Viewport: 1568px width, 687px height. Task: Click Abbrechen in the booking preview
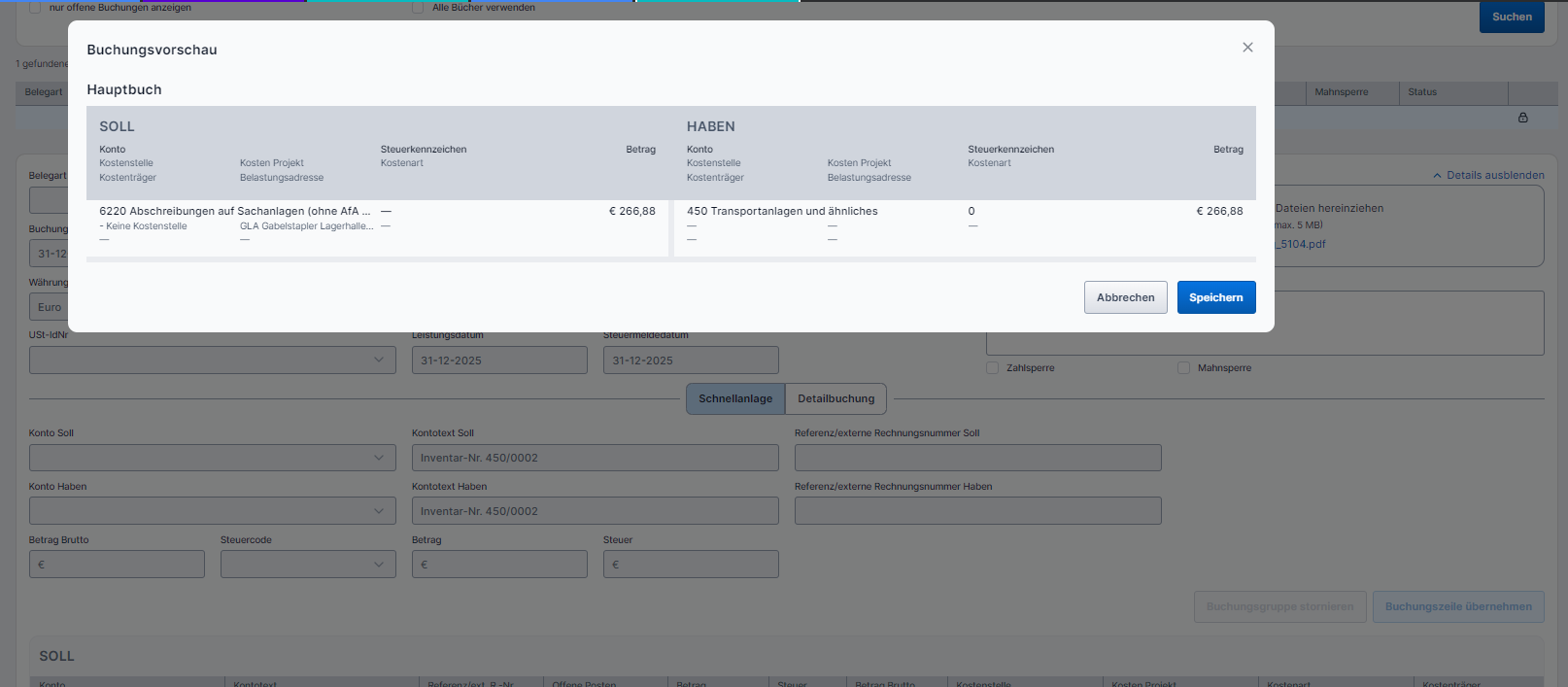coord(1125,297)
